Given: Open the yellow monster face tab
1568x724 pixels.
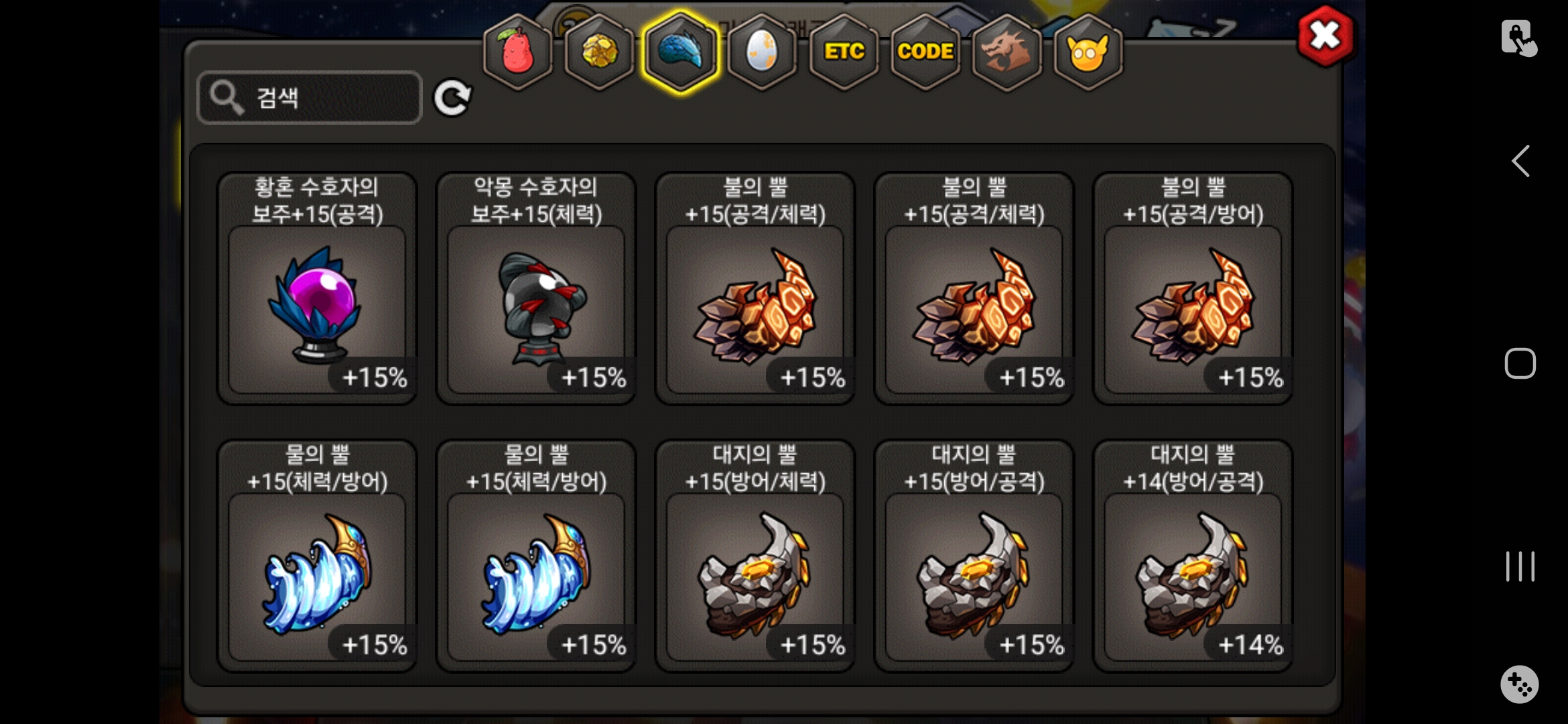Looking at the screenshot, I should coord(1088,52).
